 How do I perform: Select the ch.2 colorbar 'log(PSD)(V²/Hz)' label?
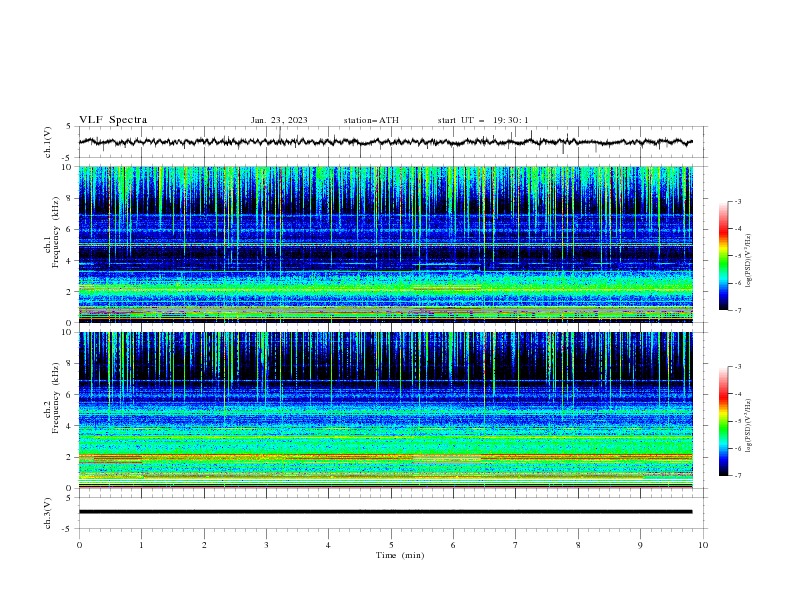(x=749, y=426)
